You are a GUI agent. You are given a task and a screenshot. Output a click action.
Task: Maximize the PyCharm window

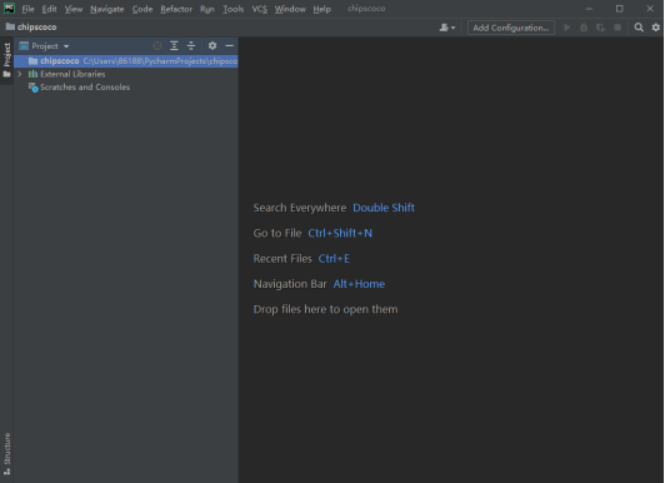pos(620,9)
